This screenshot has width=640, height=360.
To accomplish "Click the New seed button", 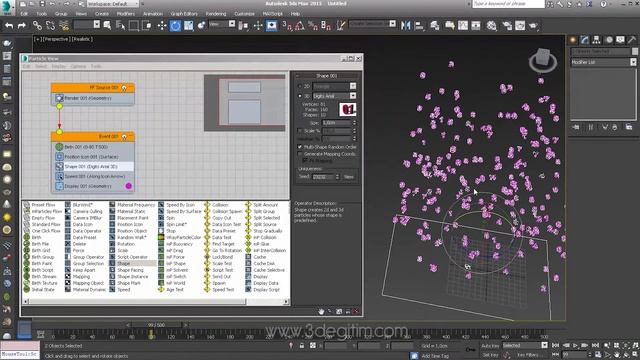I will point(349,177).
